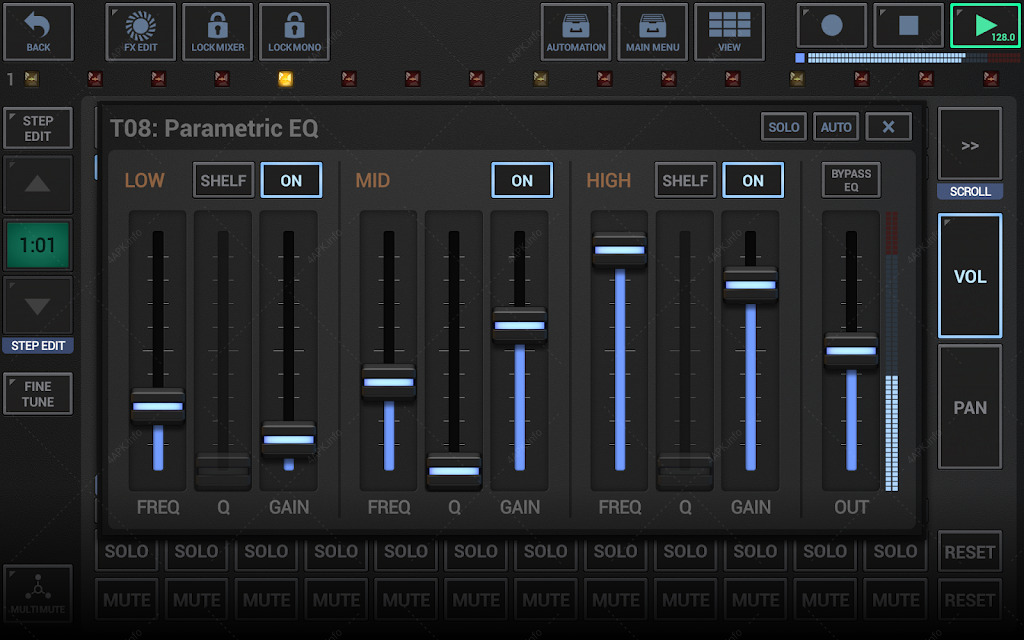Open the VIEW grid selector

(x=729, y=31)
